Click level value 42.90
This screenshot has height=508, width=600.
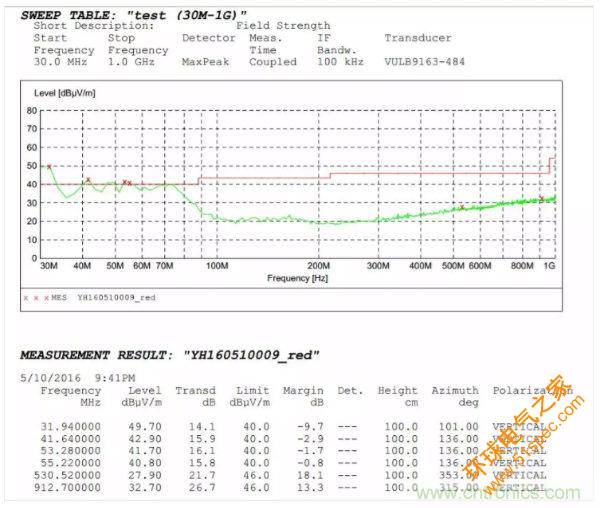145,439
